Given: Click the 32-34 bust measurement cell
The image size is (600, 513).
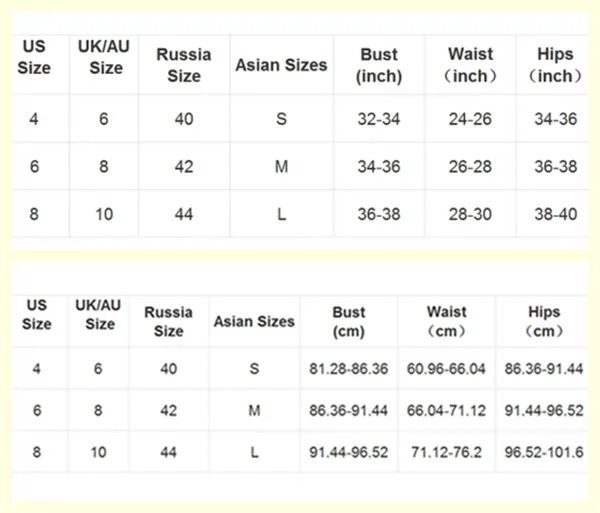Looking at the screenshot, I should [x=379, y=119].
